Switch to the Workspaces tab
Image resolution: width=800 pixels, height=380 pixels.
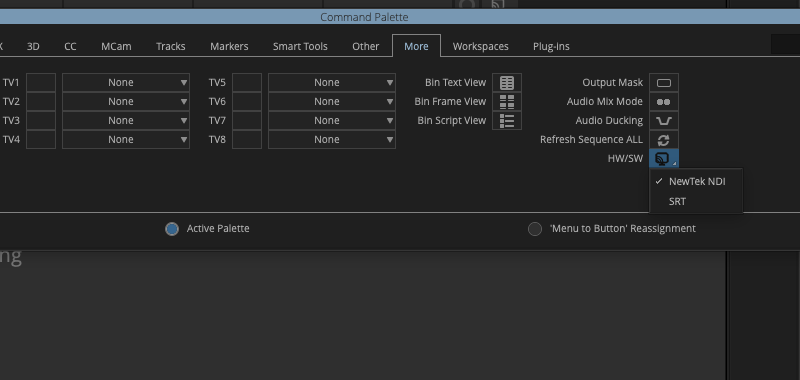coord(481,46)
